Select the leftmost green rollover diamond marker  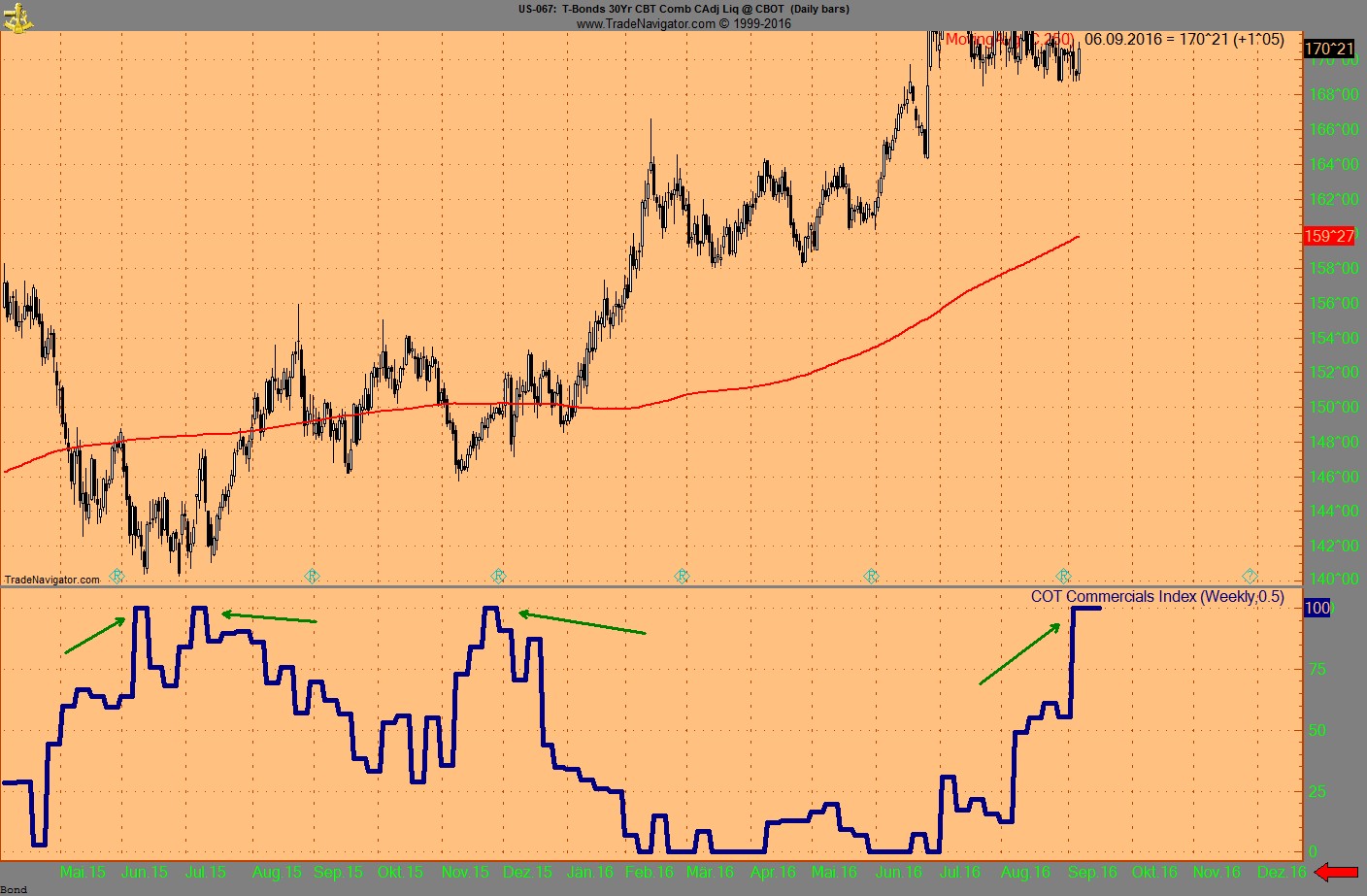[x=117, y=576]
